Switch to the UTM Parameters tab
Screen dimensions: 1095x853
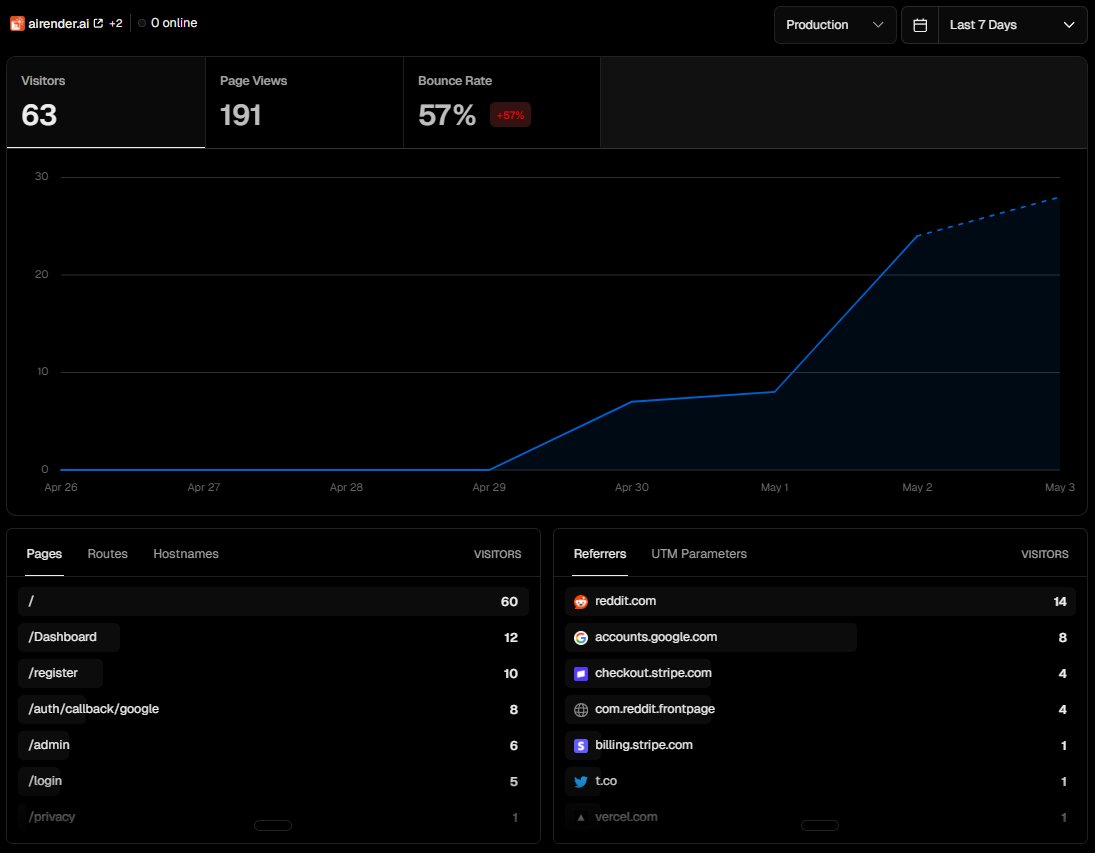pos(699,554)
